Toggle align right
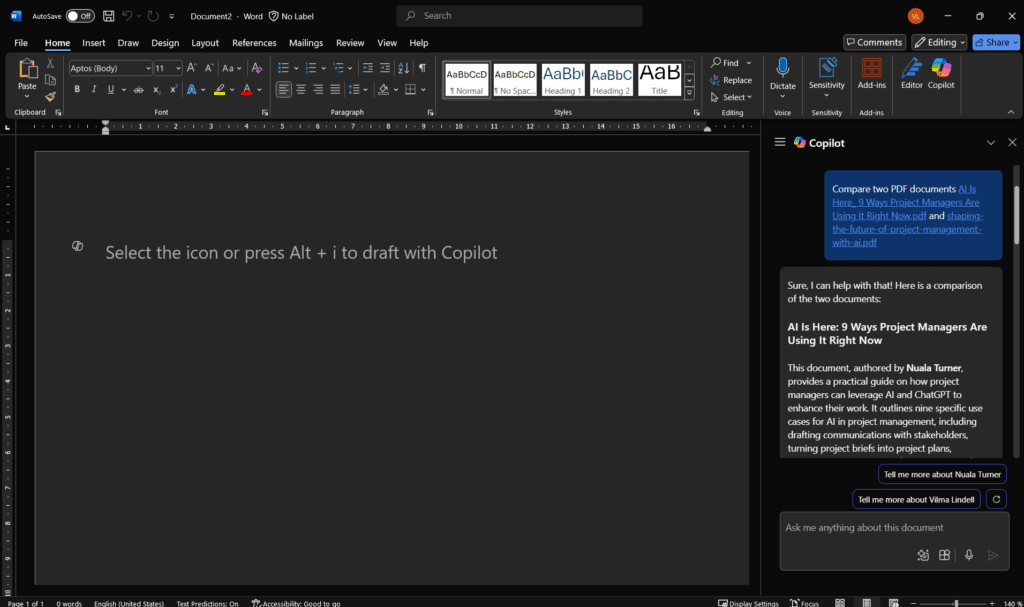The width and height of the screenshot is (1024, 607). (318, 90)
